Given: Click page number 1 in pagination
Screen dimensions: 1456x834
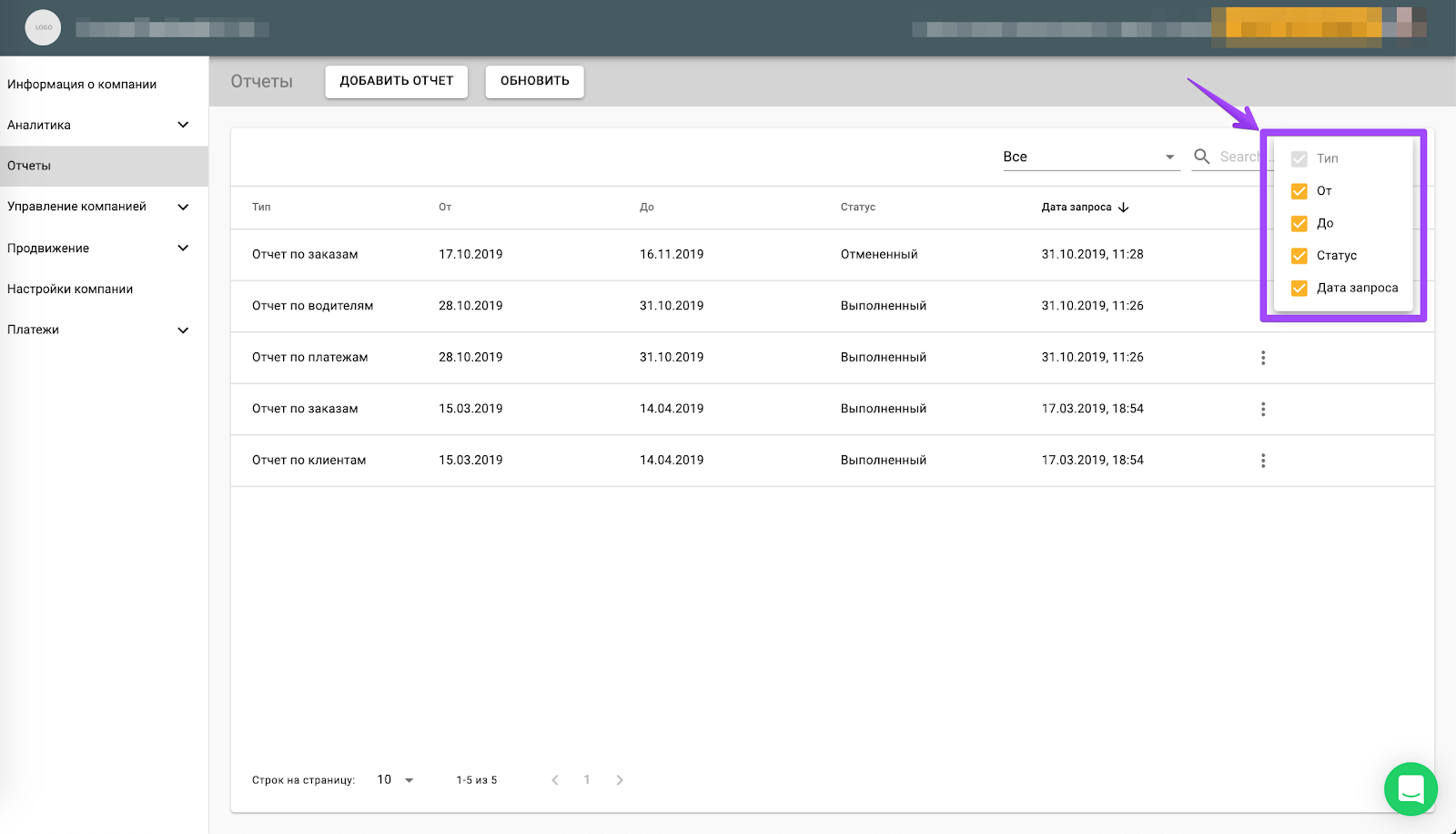Looking at the screenshot, I should pos(587,780).
